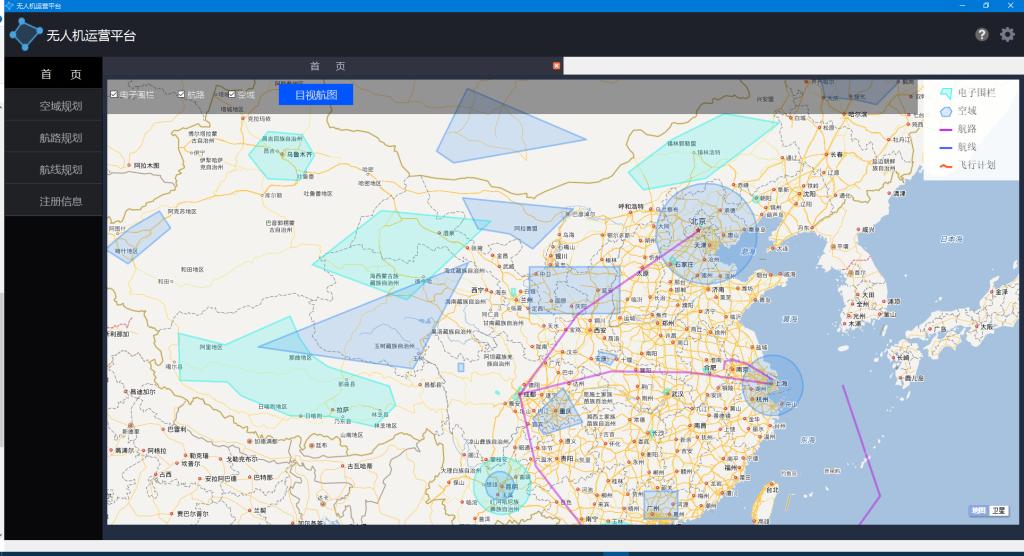Image resolution: width=1024 pixels, height=556 pixels.
Task: Select 航线规划 from the left menu
Action: (61, 170)
